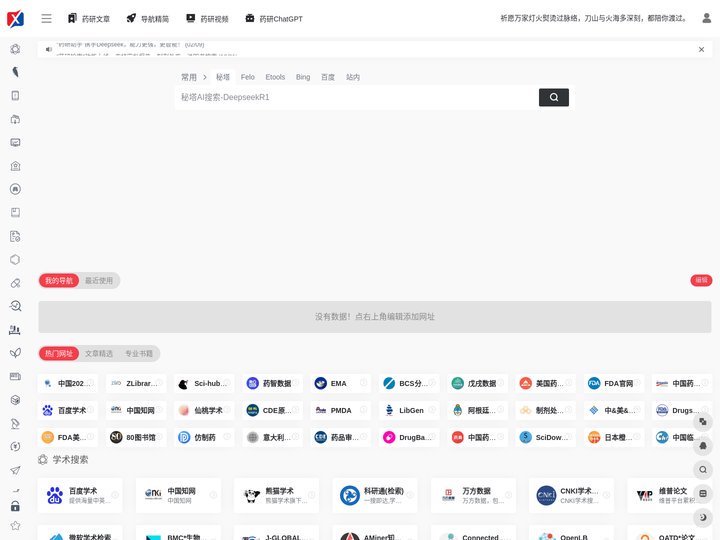Open the 万方数据 card
Screen dimensions: 720x540
(473, 495)
